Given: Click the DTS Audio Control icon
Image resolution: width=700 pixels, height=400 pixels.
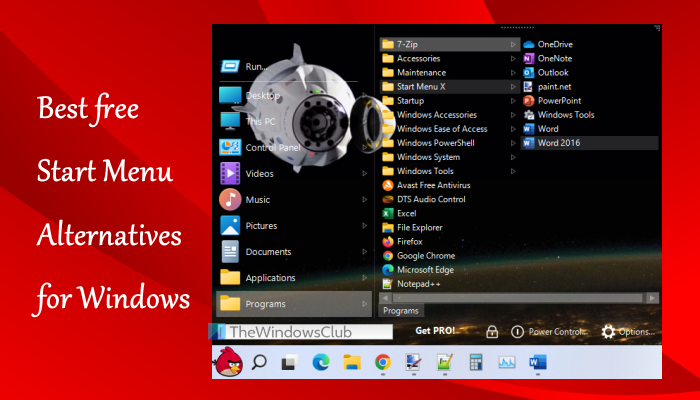Looking at the screenshot, I should tap(388, 199).
